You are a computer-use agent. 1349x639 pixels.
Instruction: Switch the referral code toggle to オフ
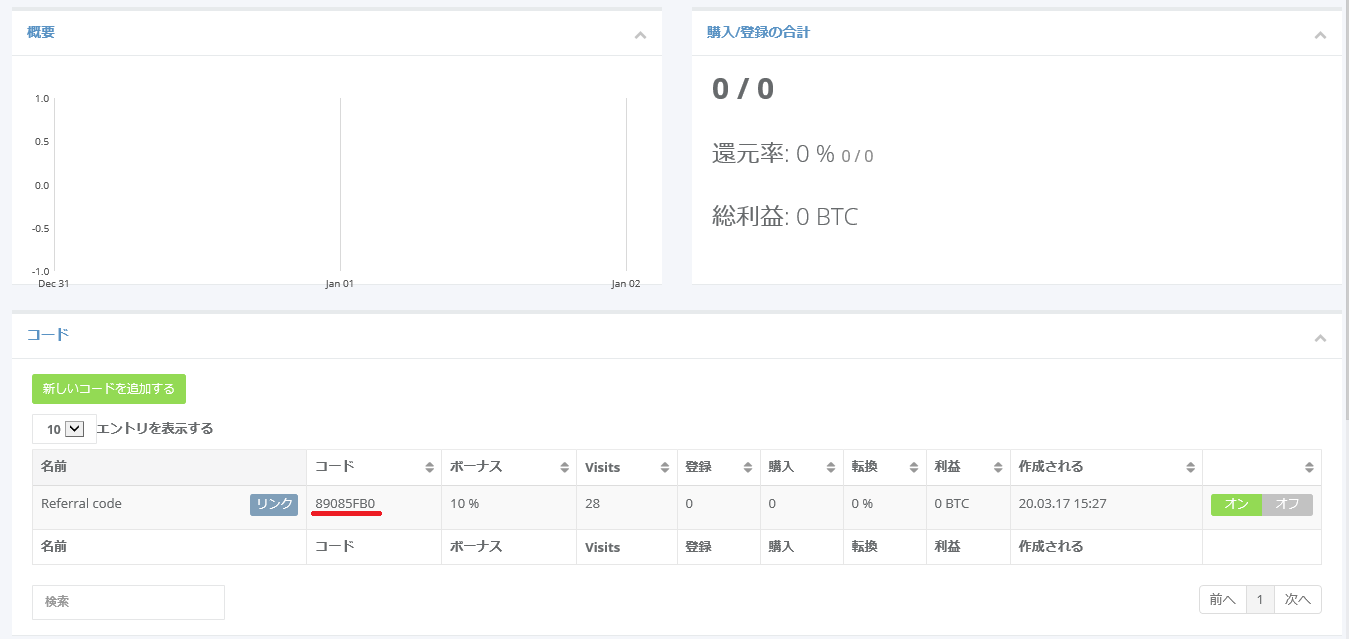coord(1287,504)
